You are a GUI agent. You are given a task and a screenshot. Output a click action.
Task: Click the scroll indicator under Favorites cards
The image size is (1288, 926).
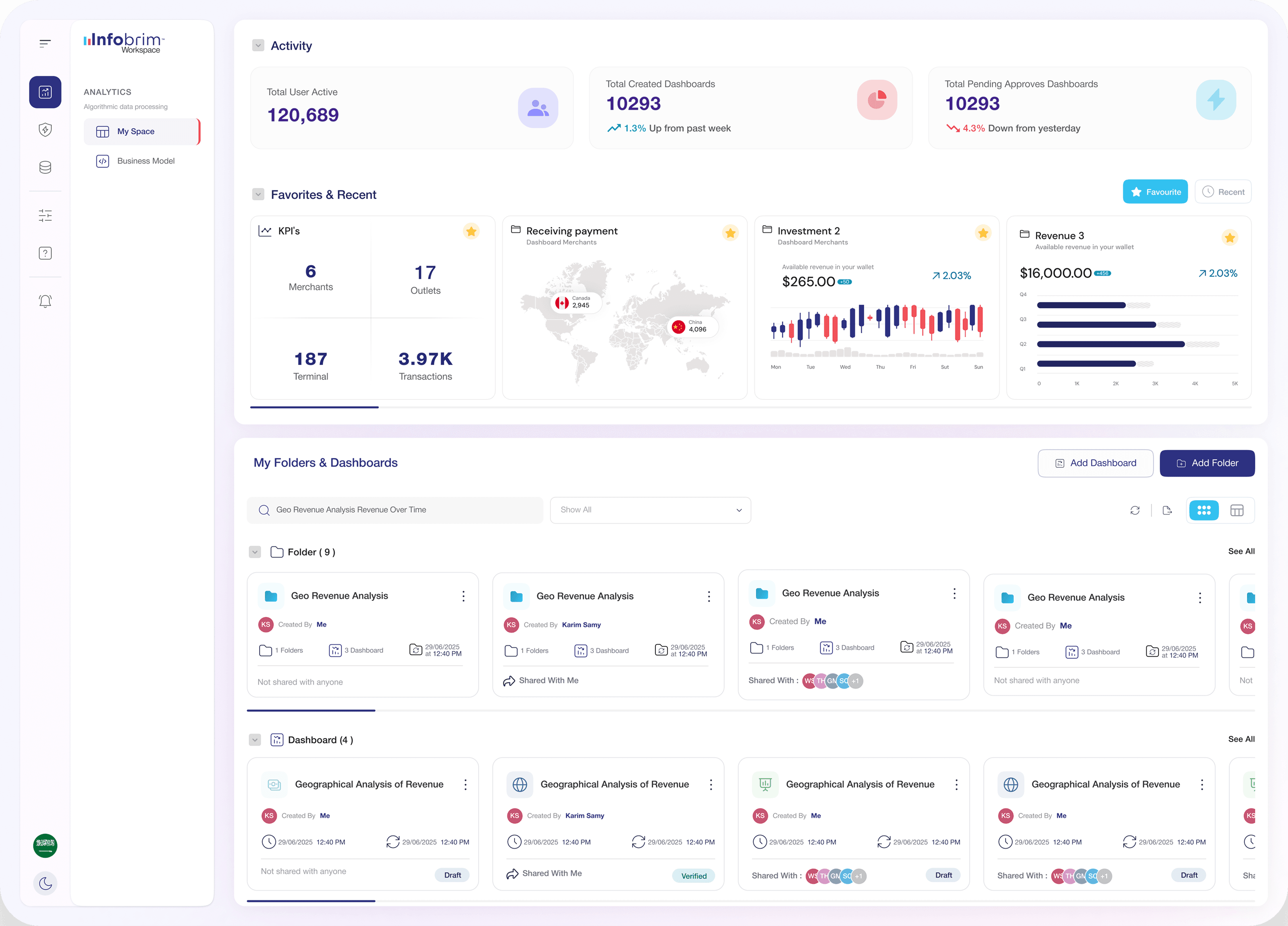click(x=314, y=407)
